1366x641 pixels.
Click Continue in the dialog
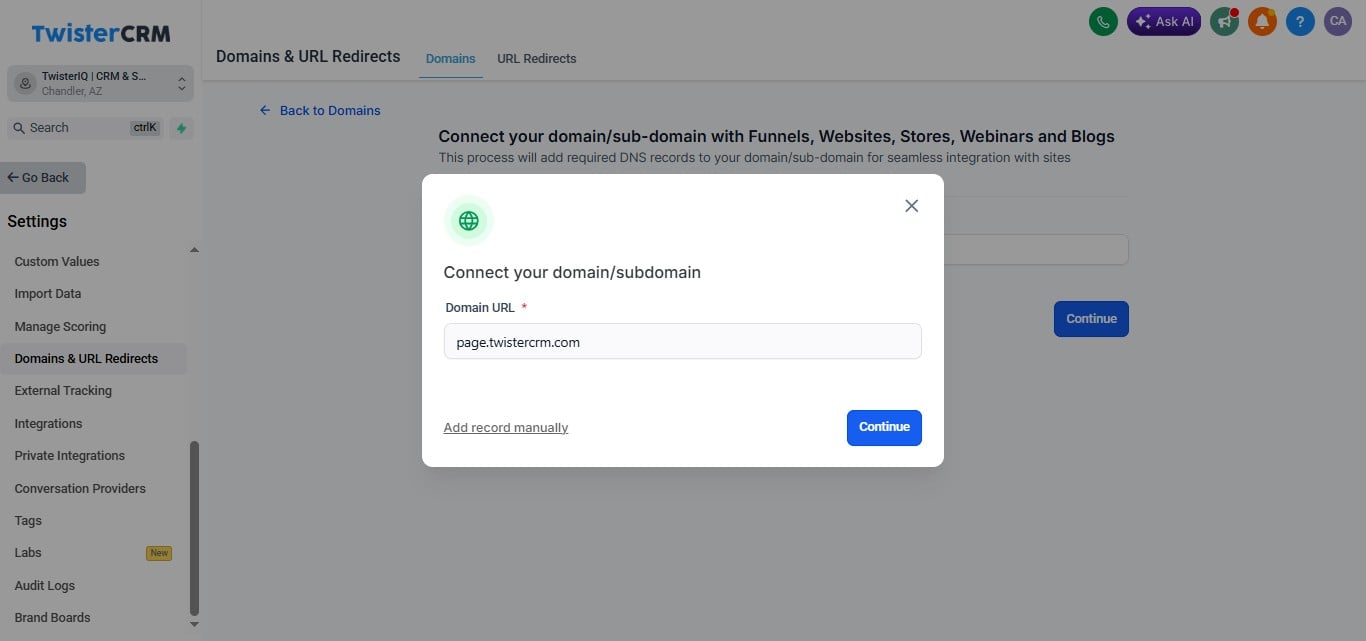coord(884,427)
